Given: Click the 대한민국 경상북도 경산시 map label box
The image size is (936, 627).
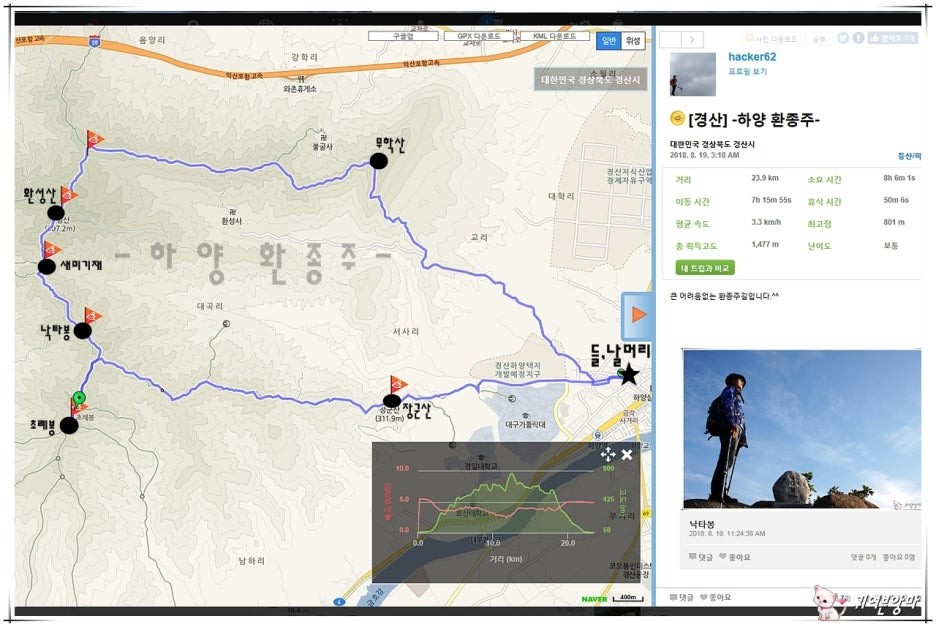Looking at the screenshot, I should tap(590, 79).
